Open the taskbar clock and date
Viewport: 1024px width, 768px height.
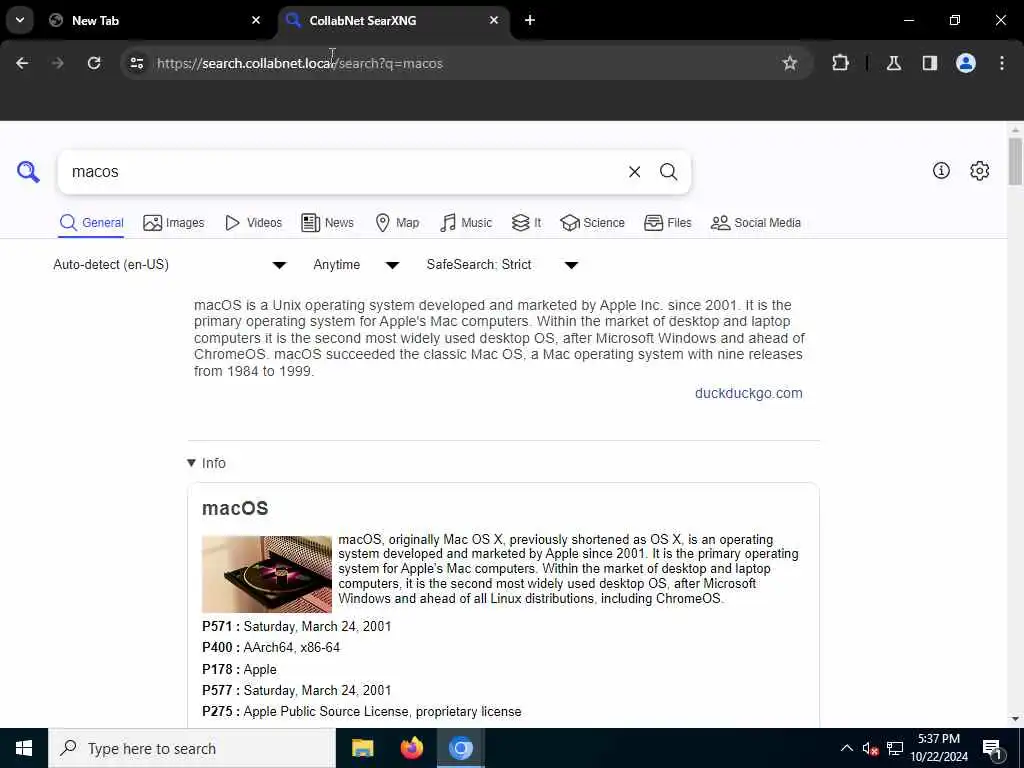pos(939,748)
